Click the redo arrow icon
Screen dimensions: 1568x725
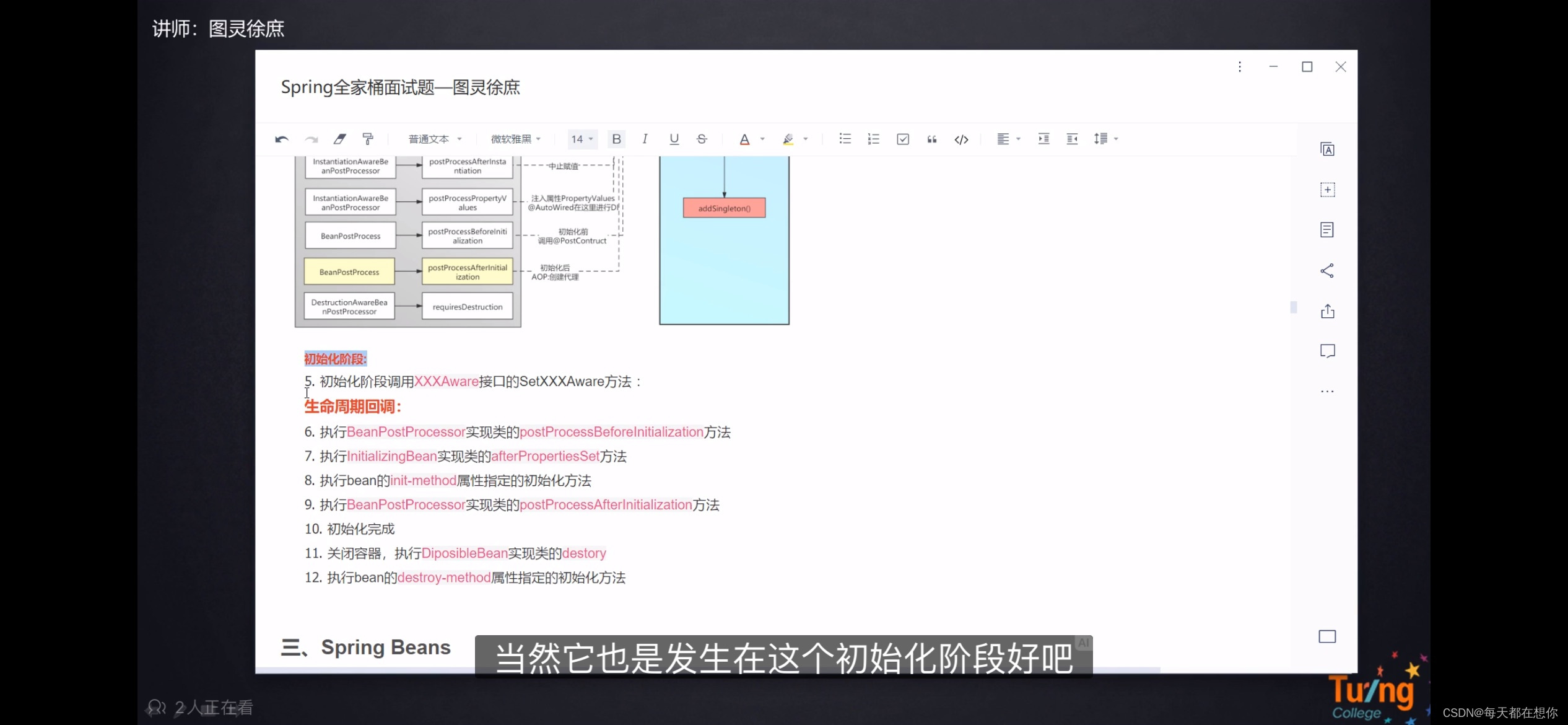tap(311, 139)
